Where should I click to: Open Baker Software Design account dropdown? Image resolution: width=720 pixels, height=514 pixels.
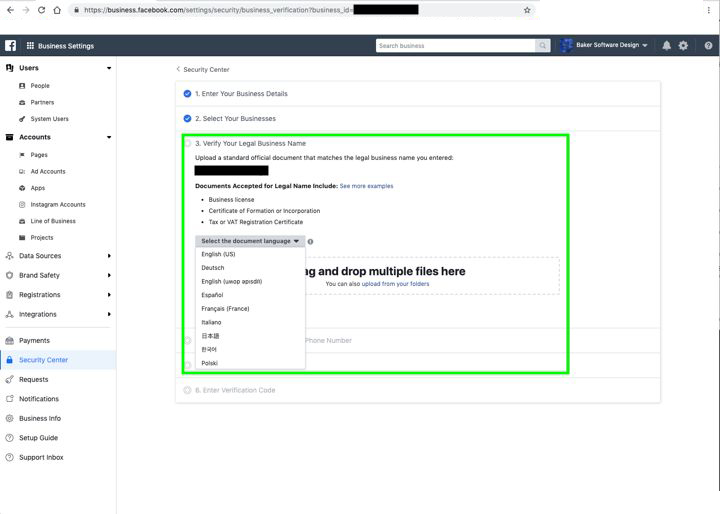(x=604, y=45)
